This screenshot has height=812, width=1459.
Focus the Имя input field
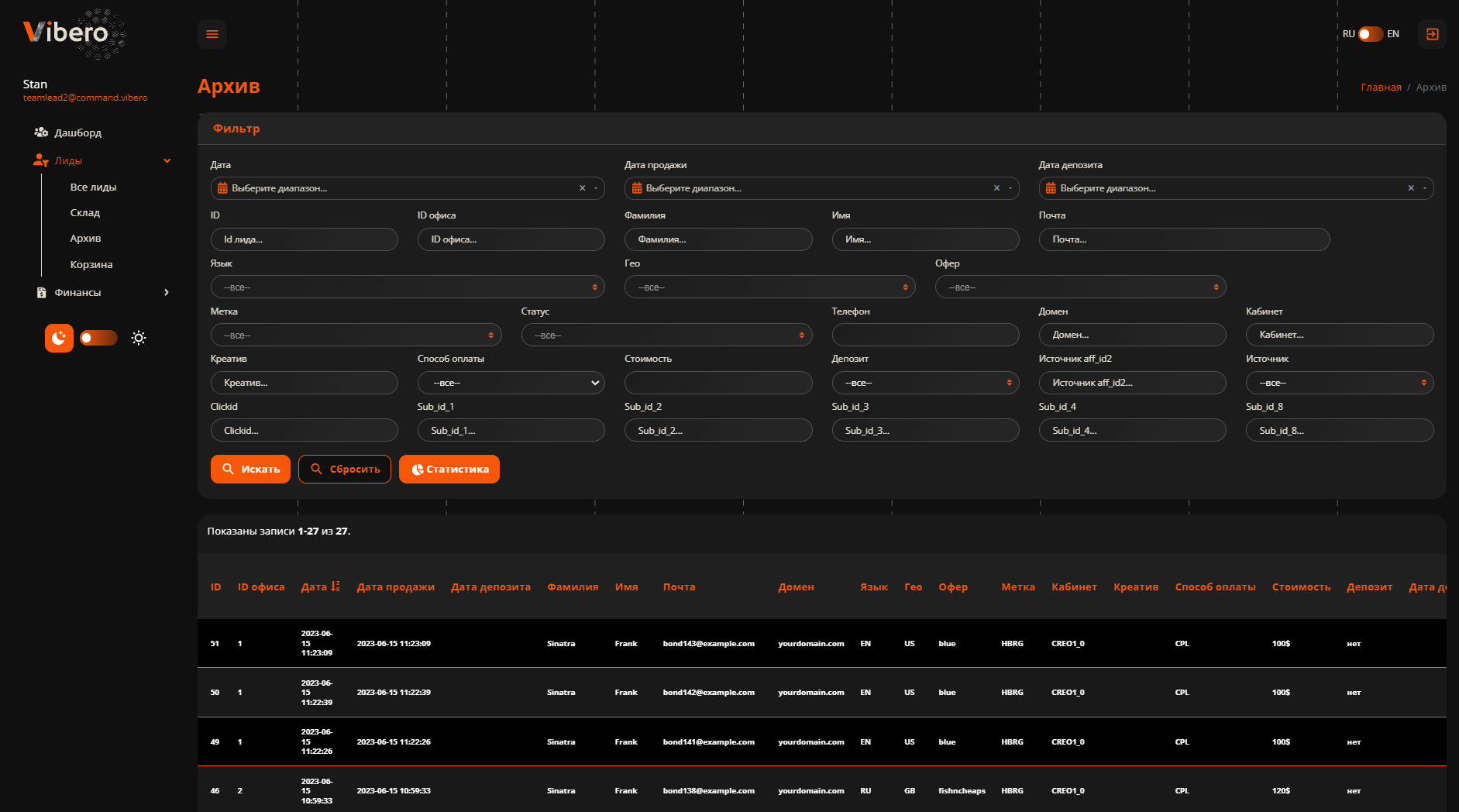tap(926, 239)
